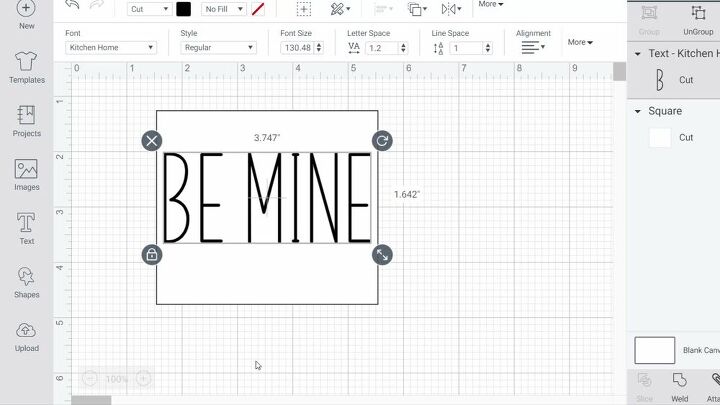Click the resize handle on selection
Viewport: 720px width, 405px height.
point(382,255)
